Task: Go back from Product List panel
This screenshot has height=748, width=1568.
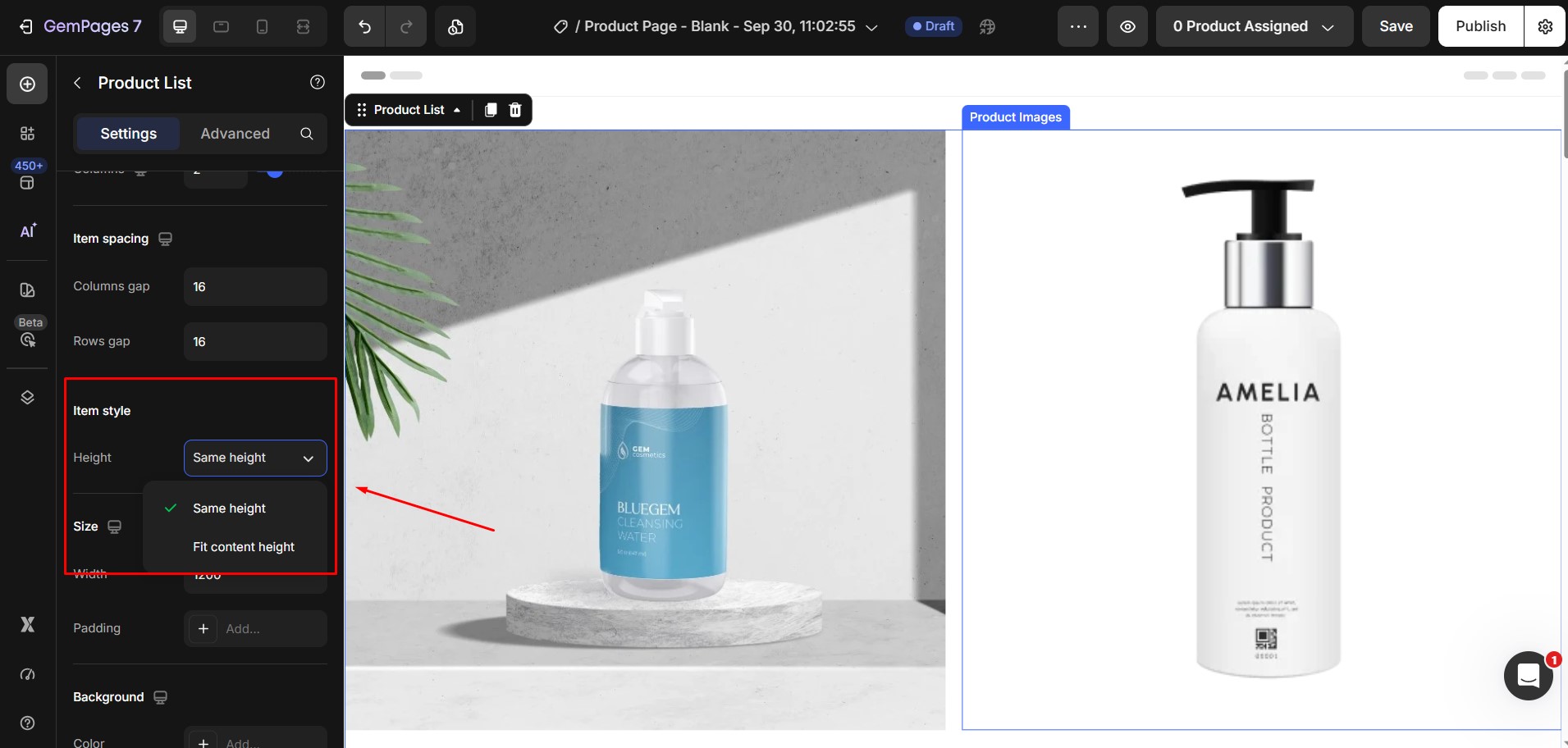Action: pyautogui.click(x=78, y=83)
